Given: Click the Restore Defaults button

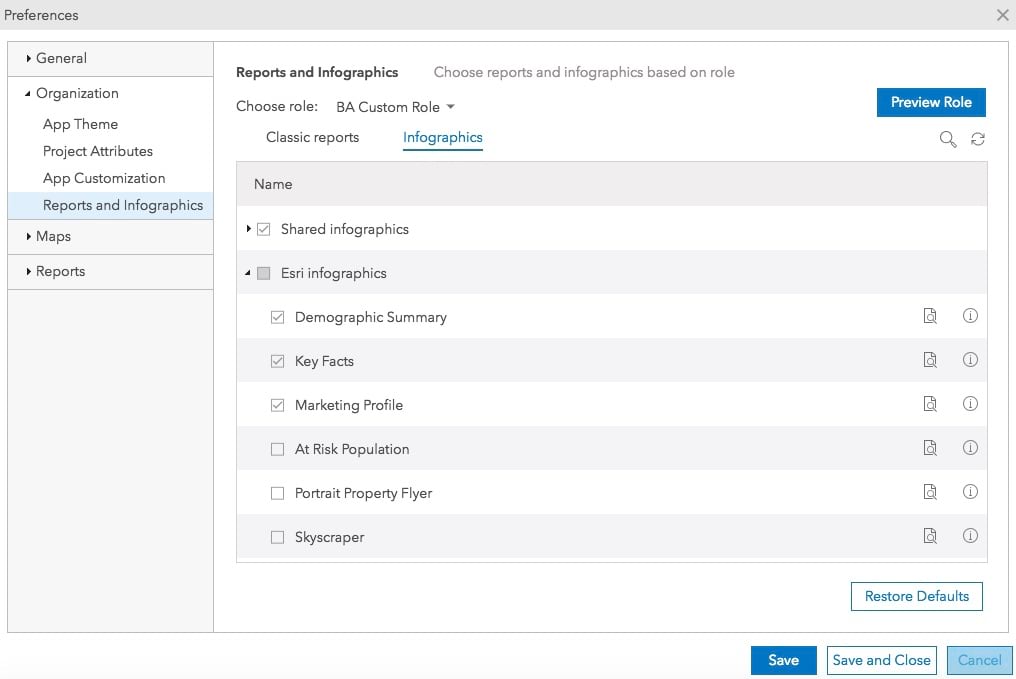Looking at the screenshot, I should (916, 596).
